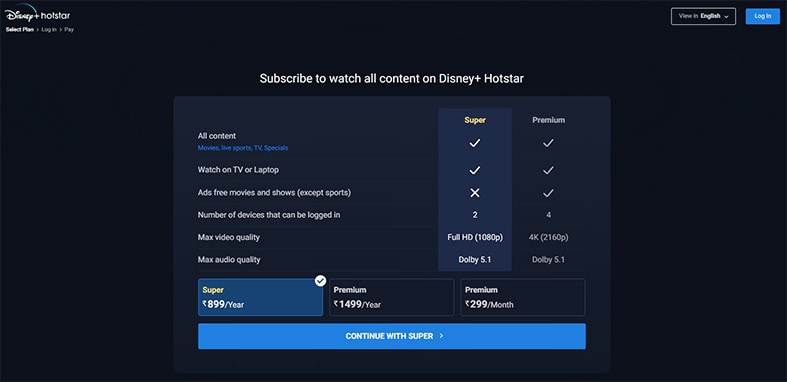Click the Pay breadcrumb step

tap(69, 30)
